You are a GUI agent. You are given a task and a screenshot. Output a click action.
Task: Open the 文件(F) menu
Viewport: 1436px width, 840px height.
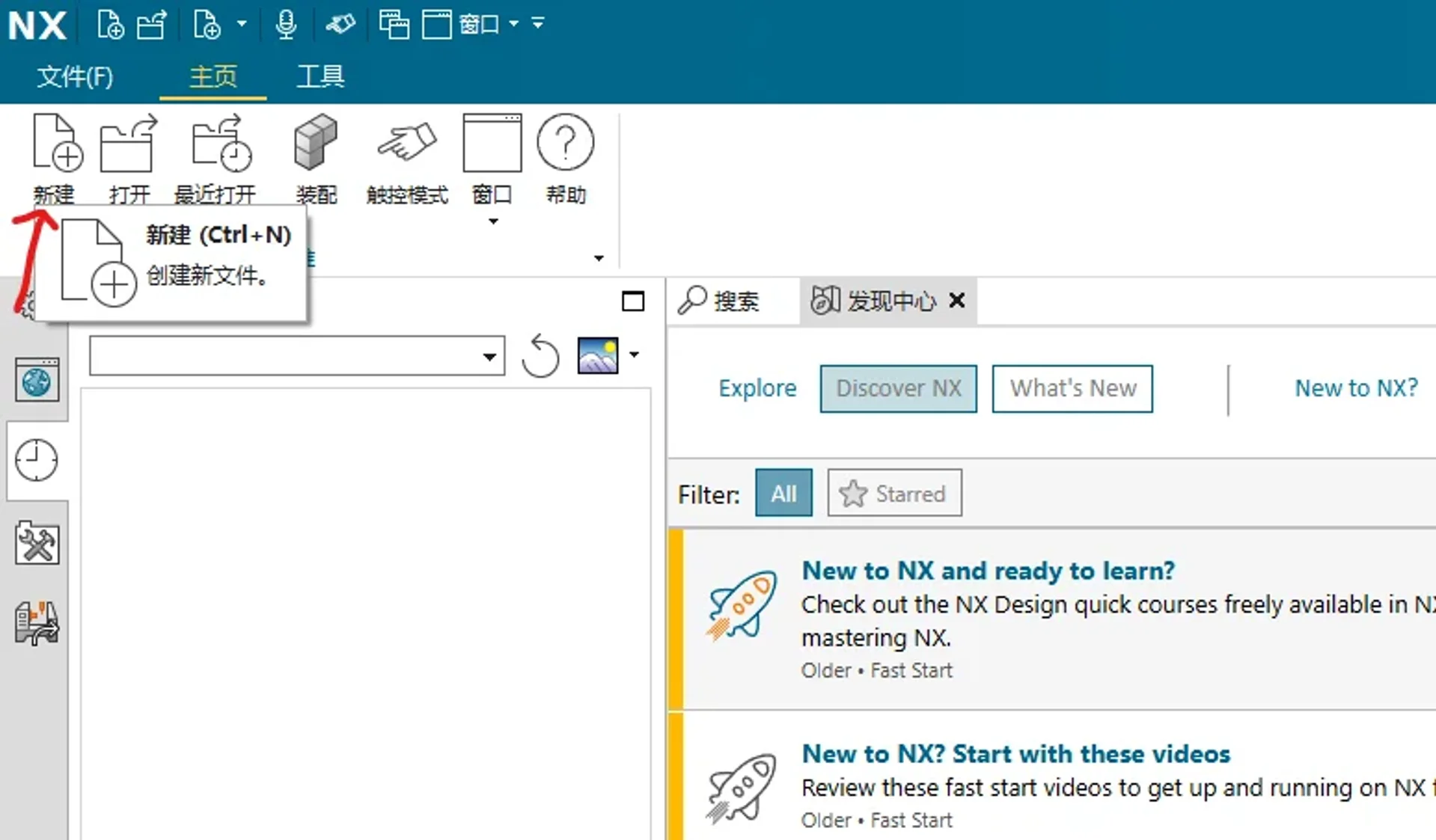click(x=75, y=76)
